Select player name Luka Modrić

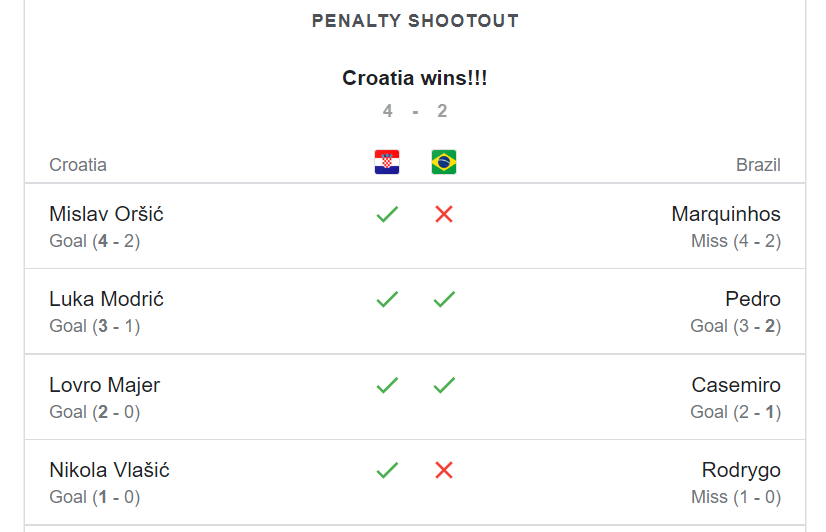[x=106, y=299]
